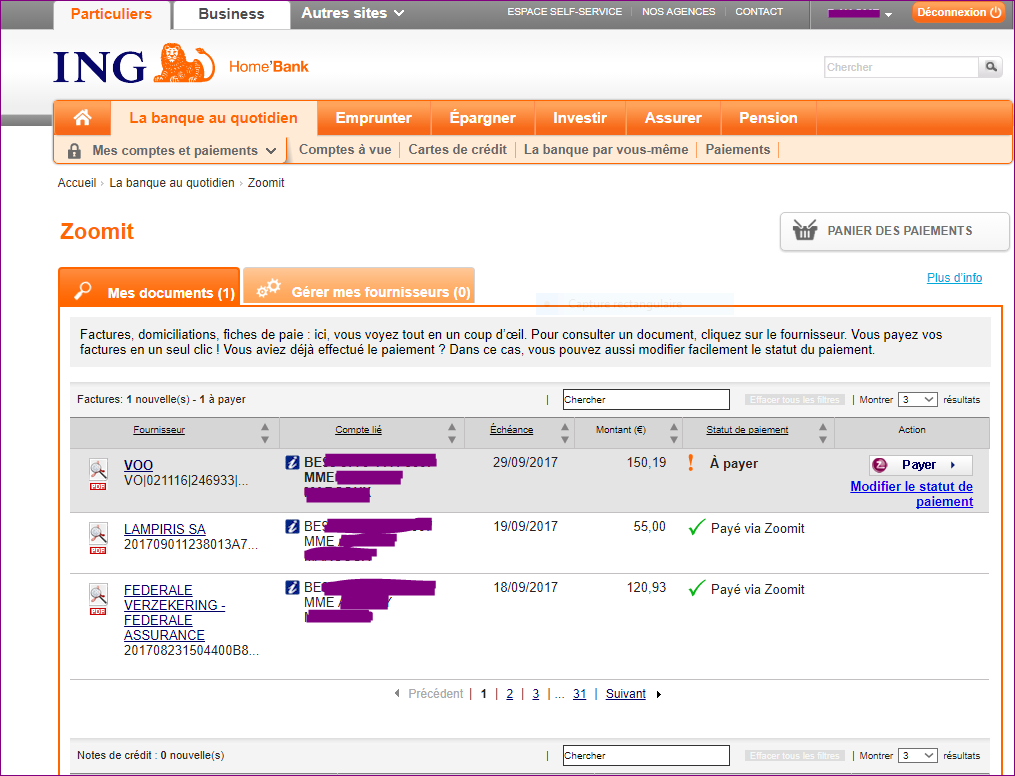The height and width of the screenshot is (776, 1015).
Task: Switch to the Particuliers tab
Action: point(111,14)
